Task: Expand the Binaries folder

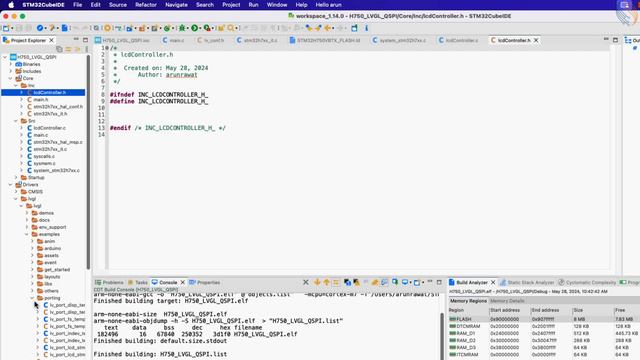Action: (x=11, y=64)
